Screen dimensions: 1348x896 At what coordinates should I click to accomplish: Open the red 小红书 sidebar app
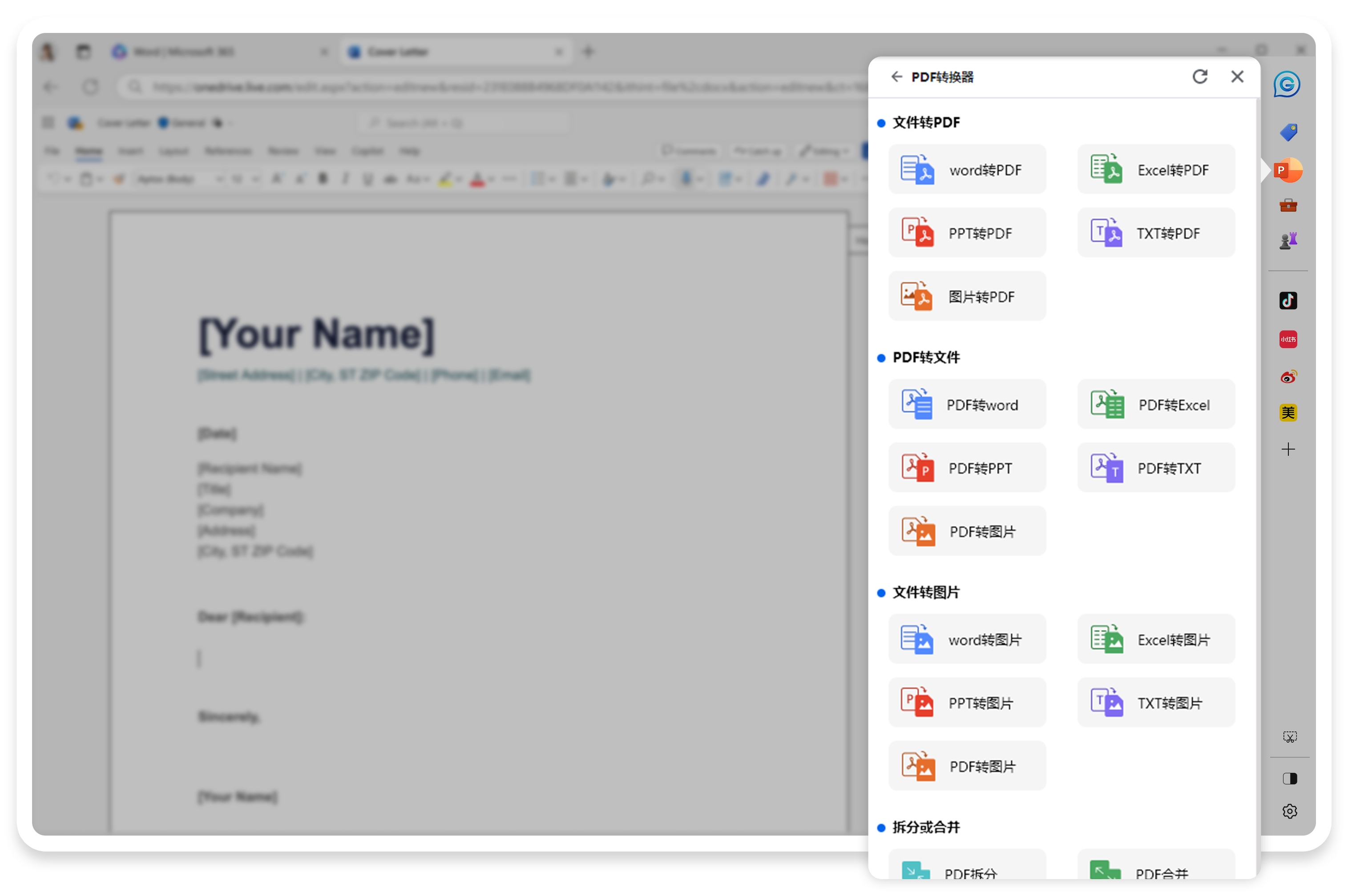coord(1287,339)
